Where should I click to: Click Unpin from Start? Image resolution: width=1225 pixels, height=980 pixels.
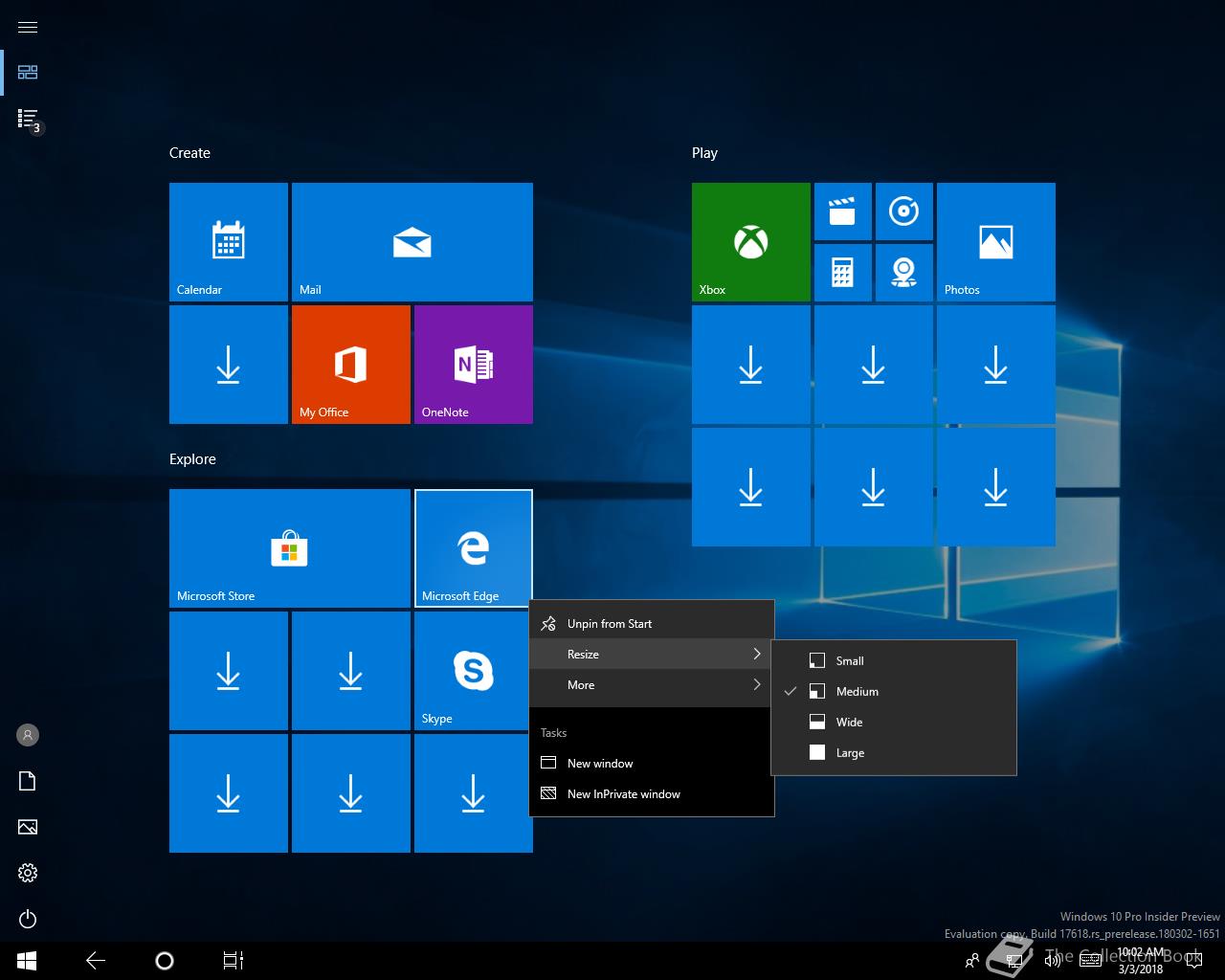tap(651, 623)
